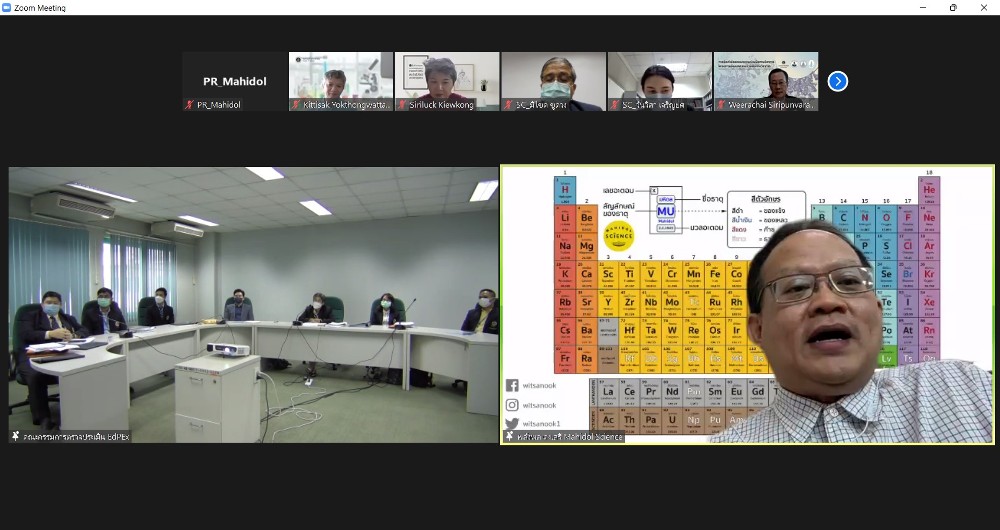Viewport: 1000px width, 530px height.
Task: Click the muted mic icon on Siriluck's tile
Action: point(402,105)
